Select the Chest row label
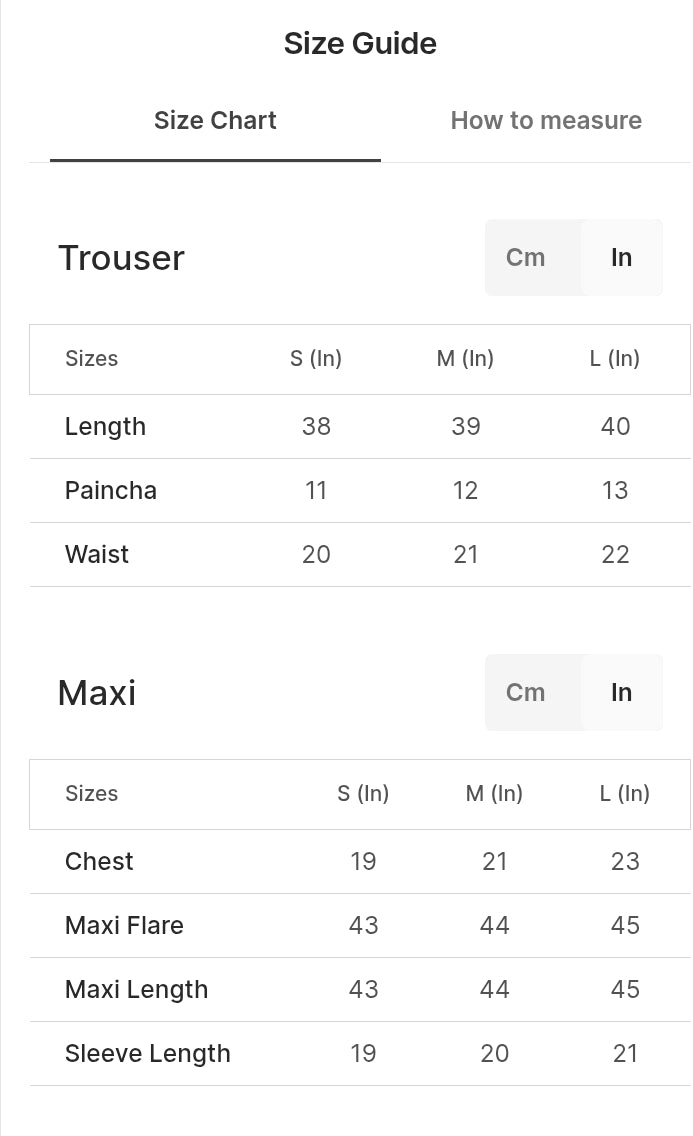 [99, 862]
